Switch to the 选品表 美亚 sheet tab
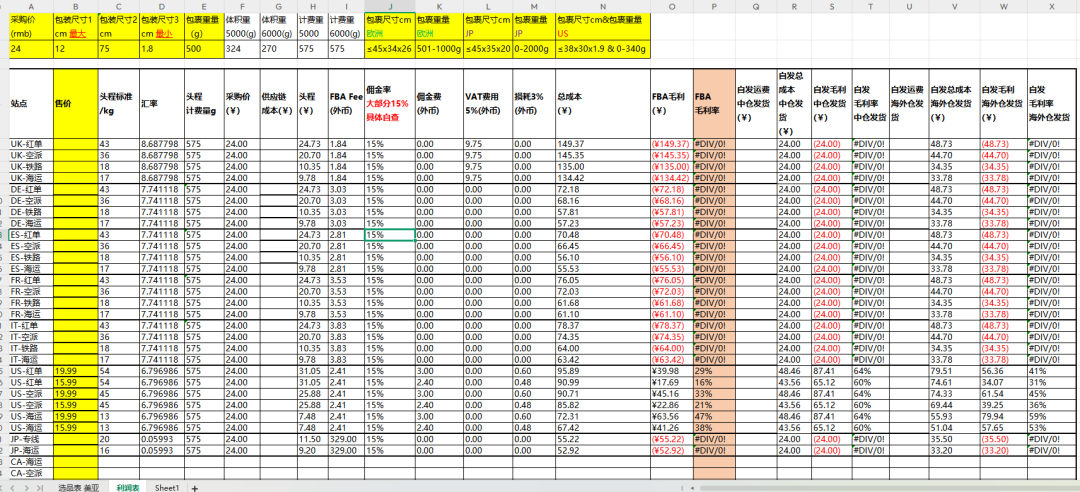This screenshot has width=1080, height=492. (x=79, y=487)
